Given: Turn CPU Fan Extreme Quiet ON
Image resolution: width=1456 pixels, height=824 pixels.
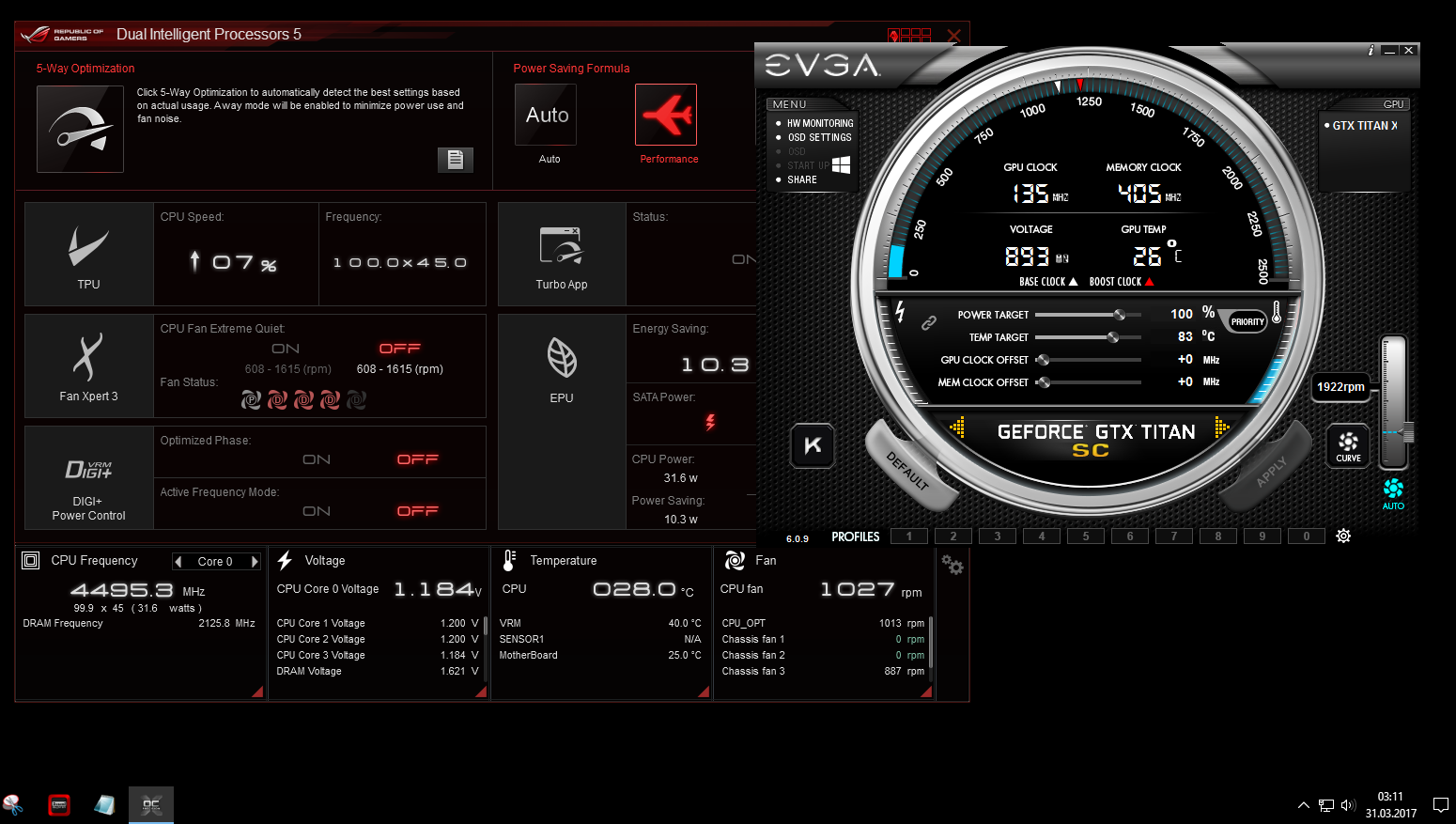Looking at the screenshot, I should pyautogui.click(x=286, y=349).
